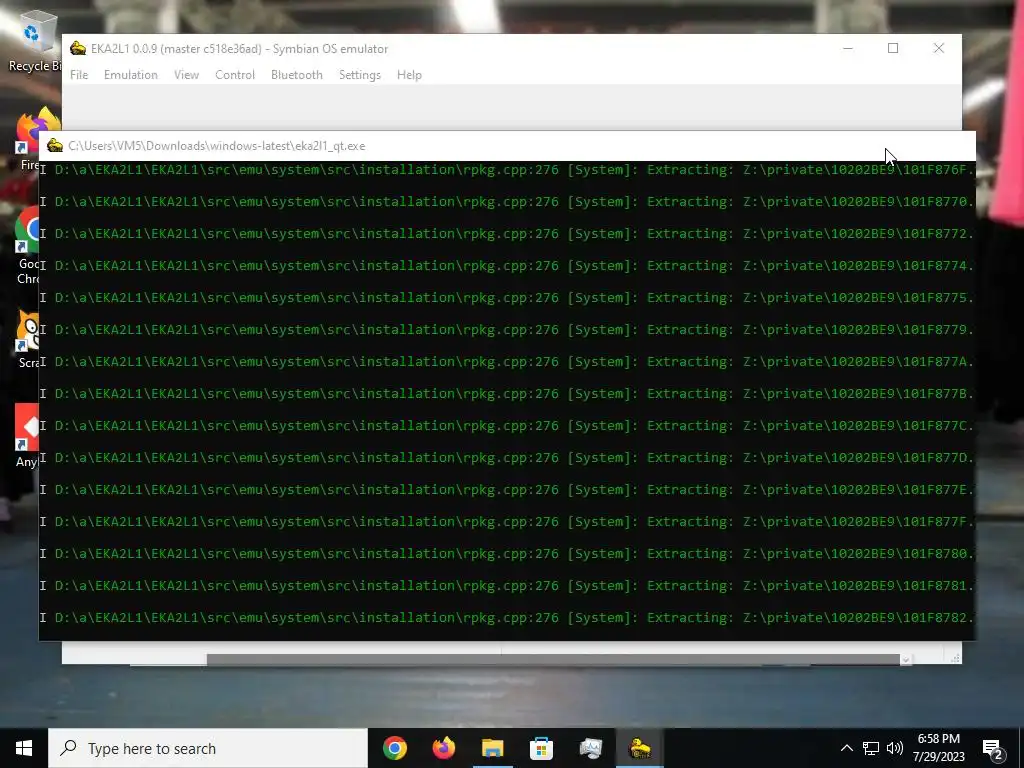The width and height of the screenshot is (1024, 768).
Task: Click log line ending in 101F8780
Action: pyautogui.click(x=507, y=554)
